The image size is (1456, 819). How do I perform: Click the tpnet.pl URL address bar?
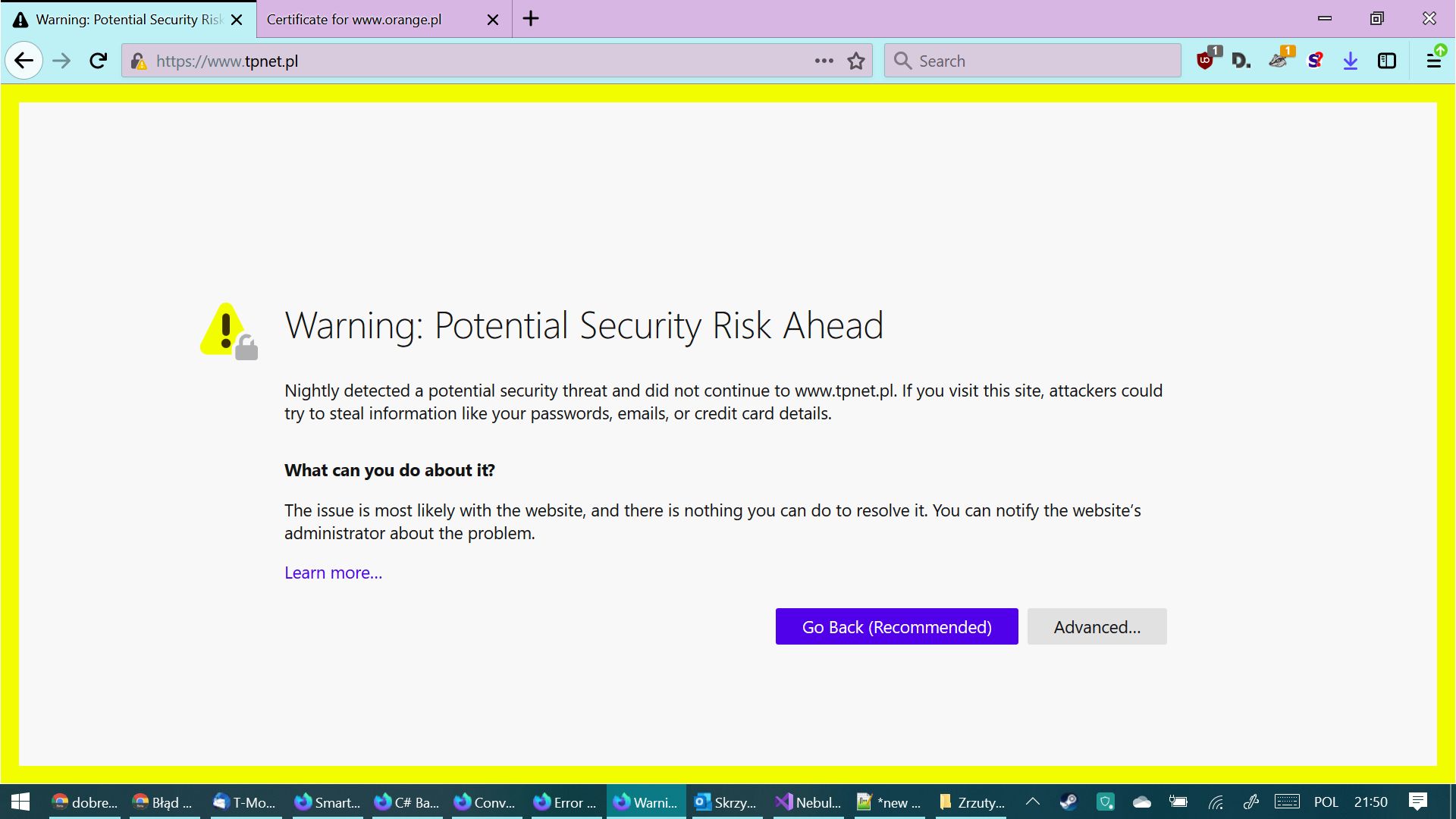click(x=470, y=61)
